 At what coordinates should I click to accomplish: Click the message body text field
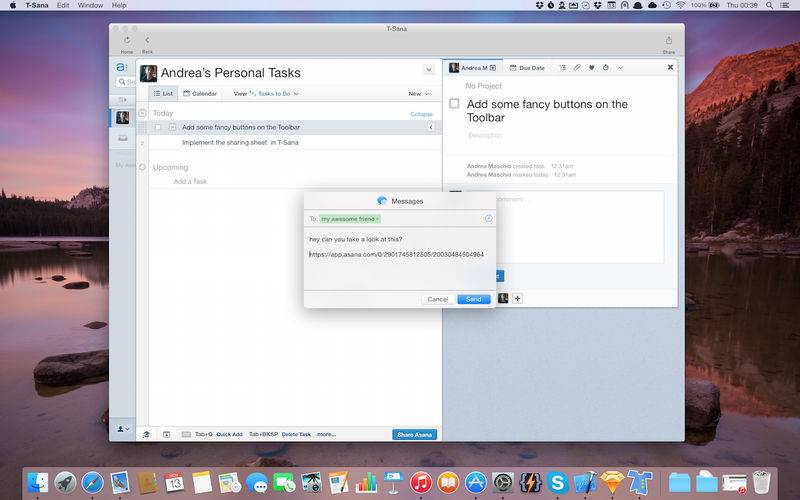tap(399, 259)
